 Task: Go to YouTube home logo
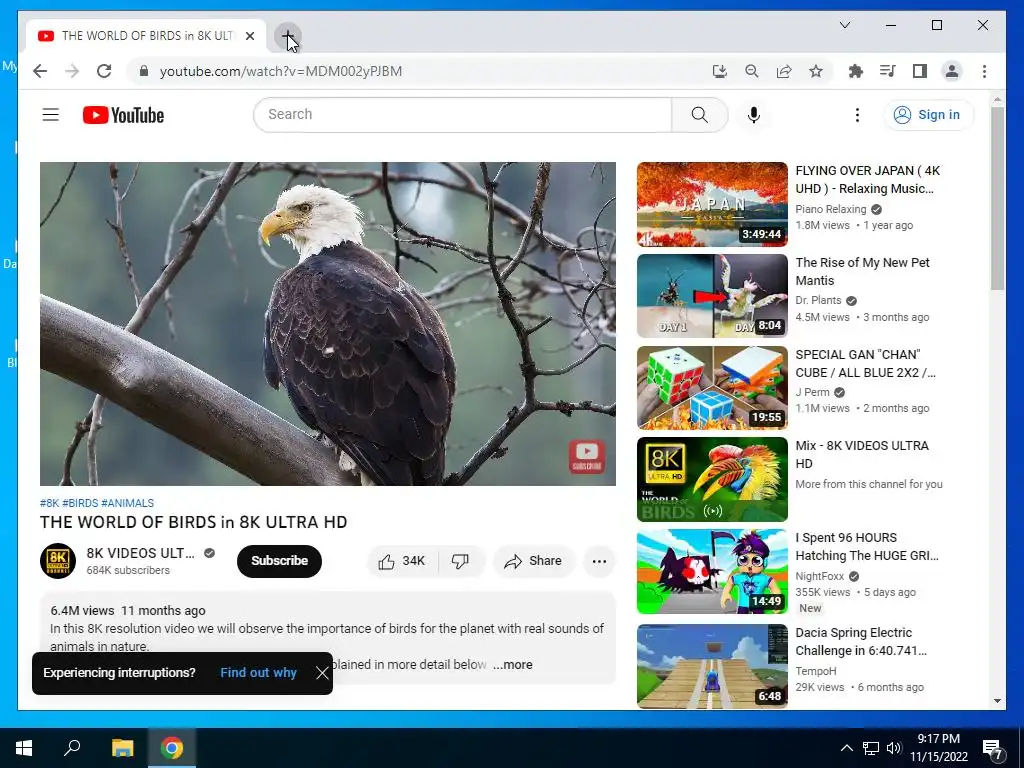tap(123, 115)
